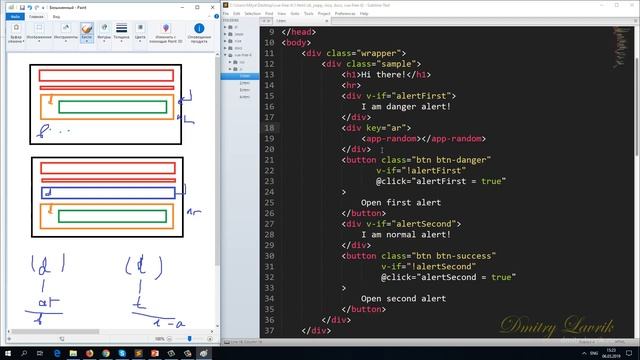
Task: Open the Preferences menu in Sublime Text
Action: (345, 13)
